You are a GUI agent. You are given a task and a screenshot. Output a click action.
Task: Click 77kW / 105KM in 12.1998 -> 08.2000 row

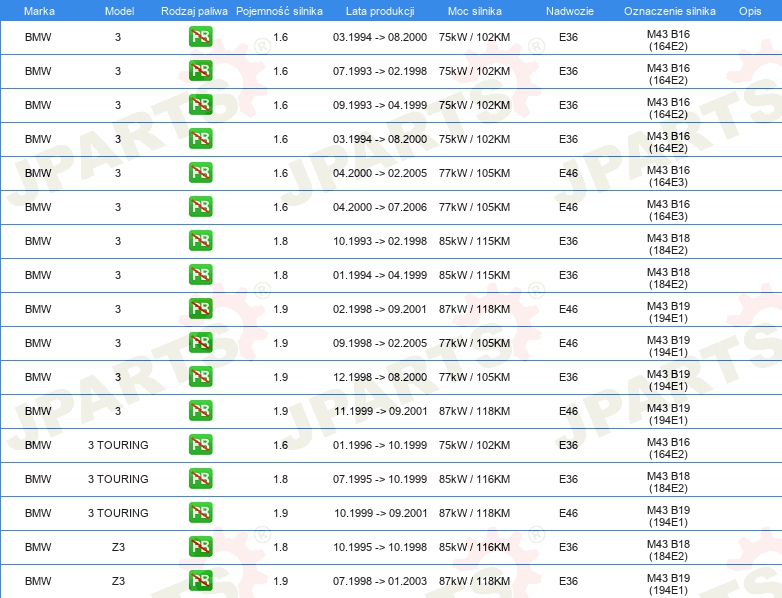pyautogui.click(x=474, y=377)
